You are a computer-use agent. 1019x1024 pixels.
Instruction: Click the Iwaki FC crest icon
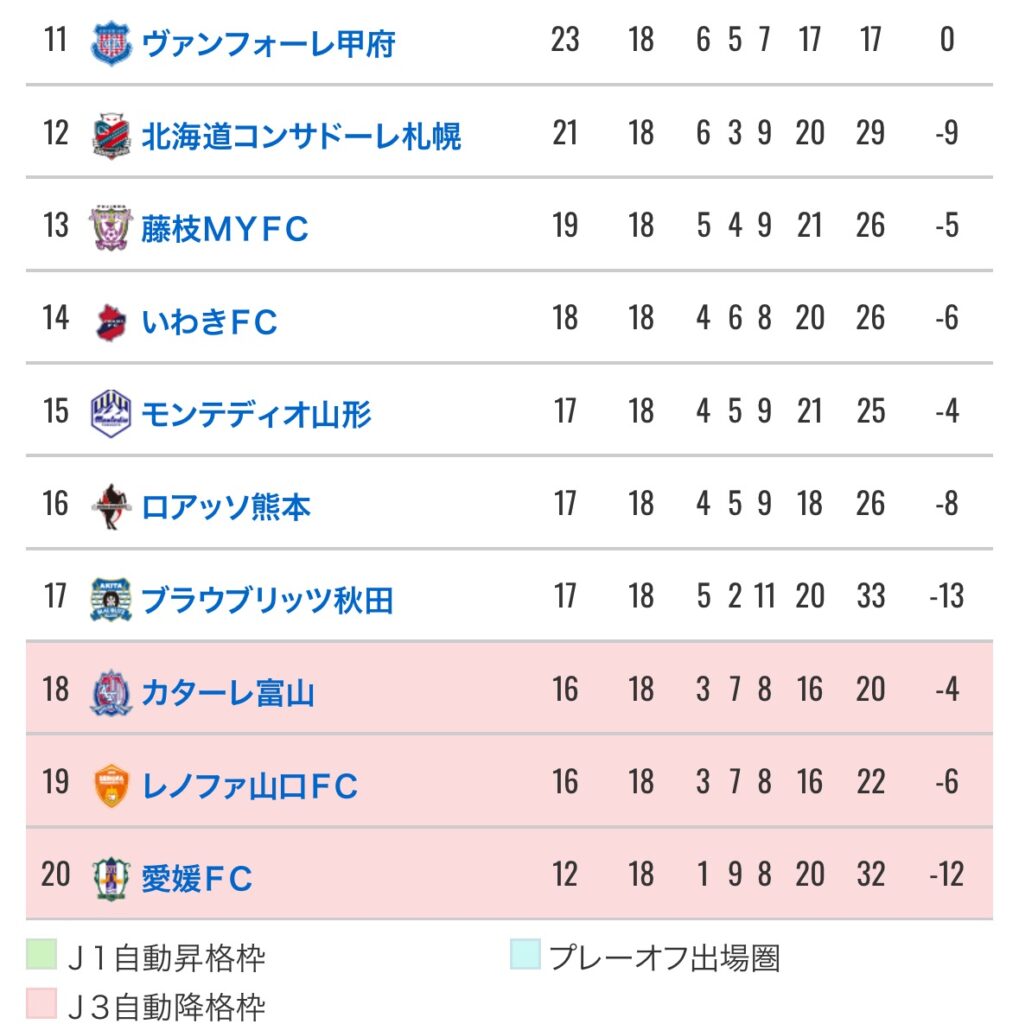(x=111, y=321)
